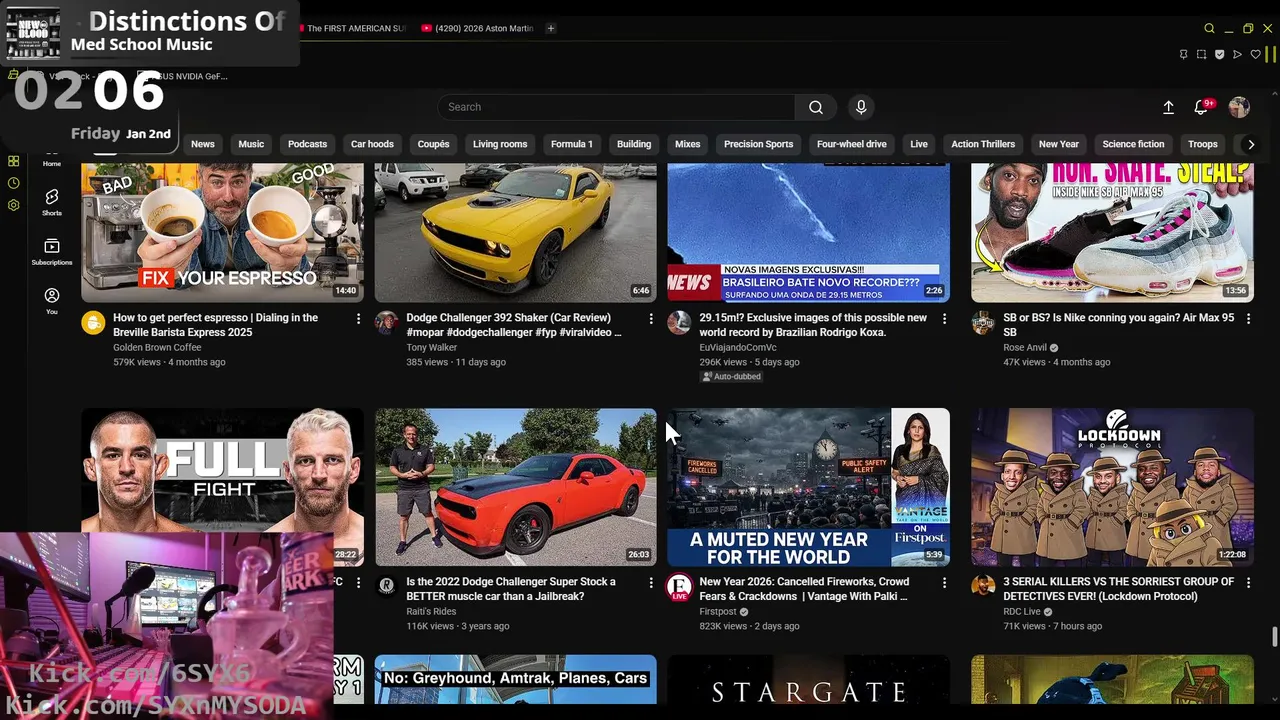Screen dimensions: 1280x720
Task: Switch to the 2026 Aston Martin browser tab
Action: click(478, 28)
